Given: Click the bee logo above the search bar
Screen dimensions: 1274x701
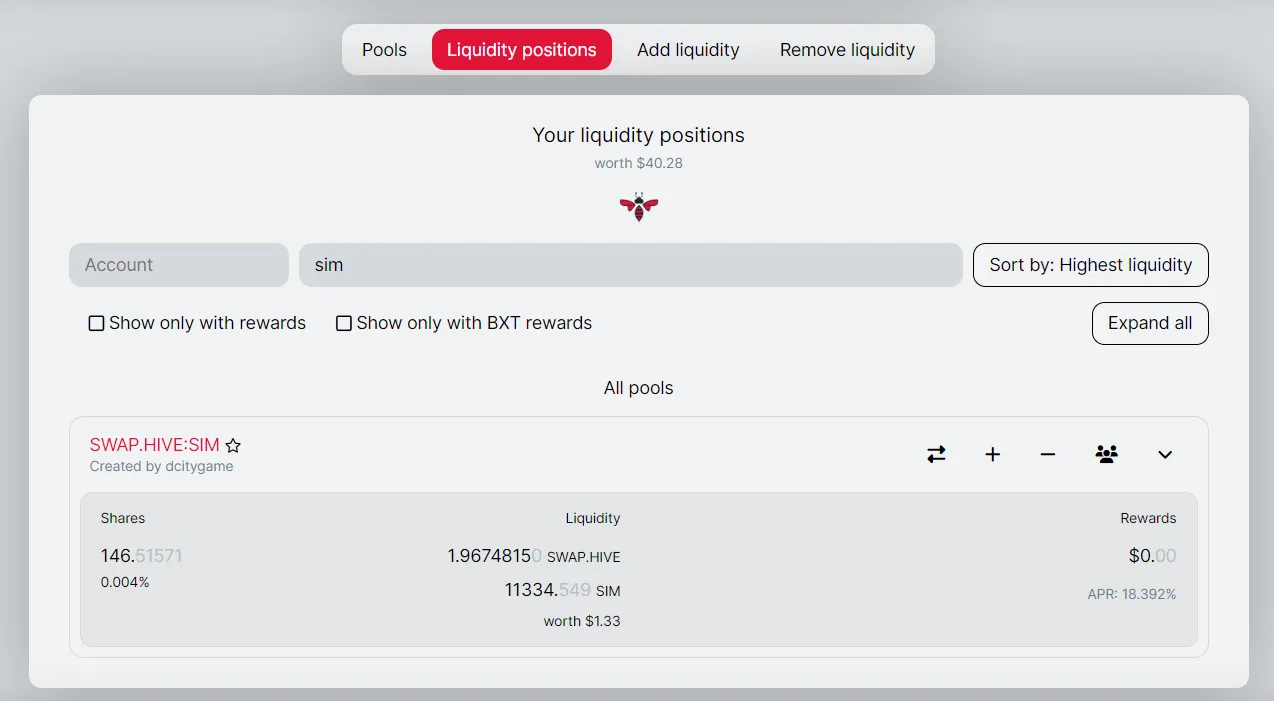Looking at the screenshot, I should 638,207.
